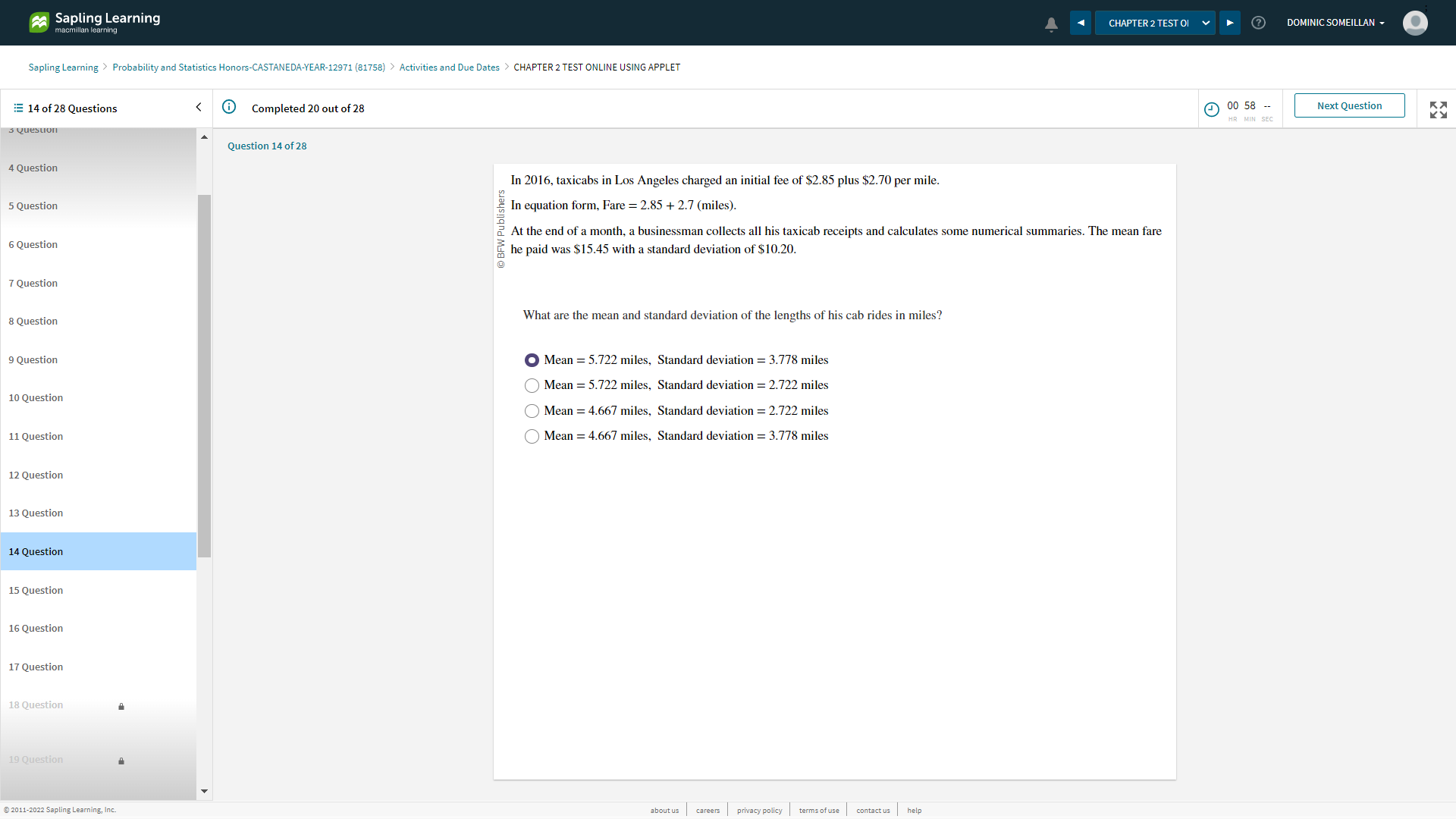Select the Mean 4.667, deviation 3.778 option
Screen dimensions: 1456x819
click(x=532, y=436)
